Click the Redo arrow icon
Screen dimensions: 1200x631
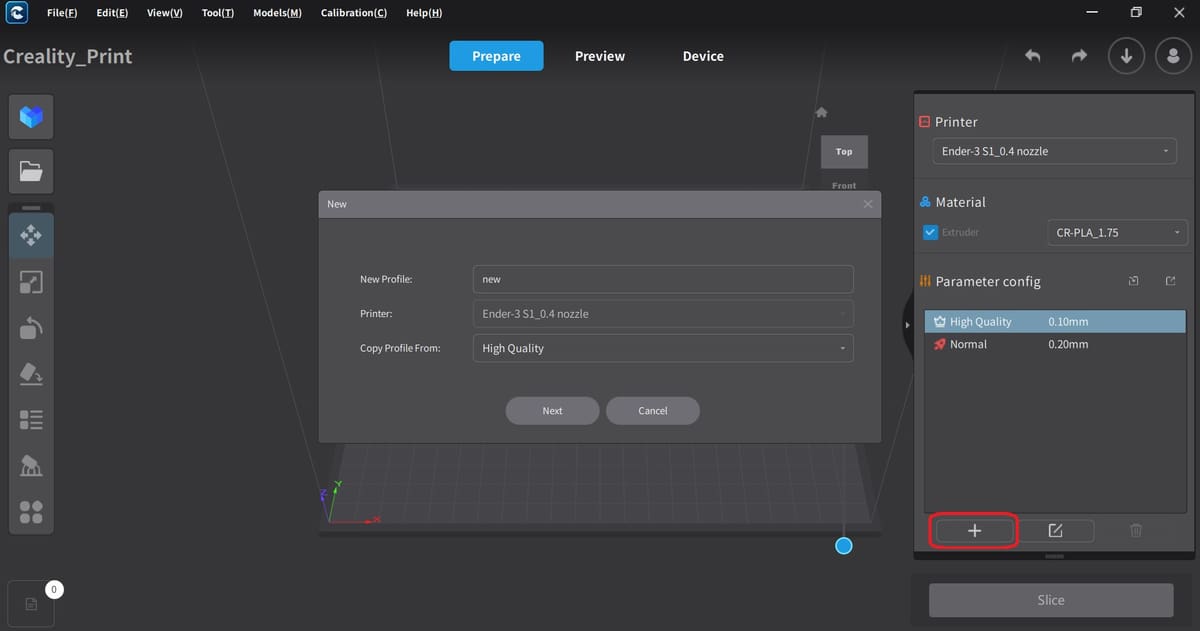[1079, 56]
